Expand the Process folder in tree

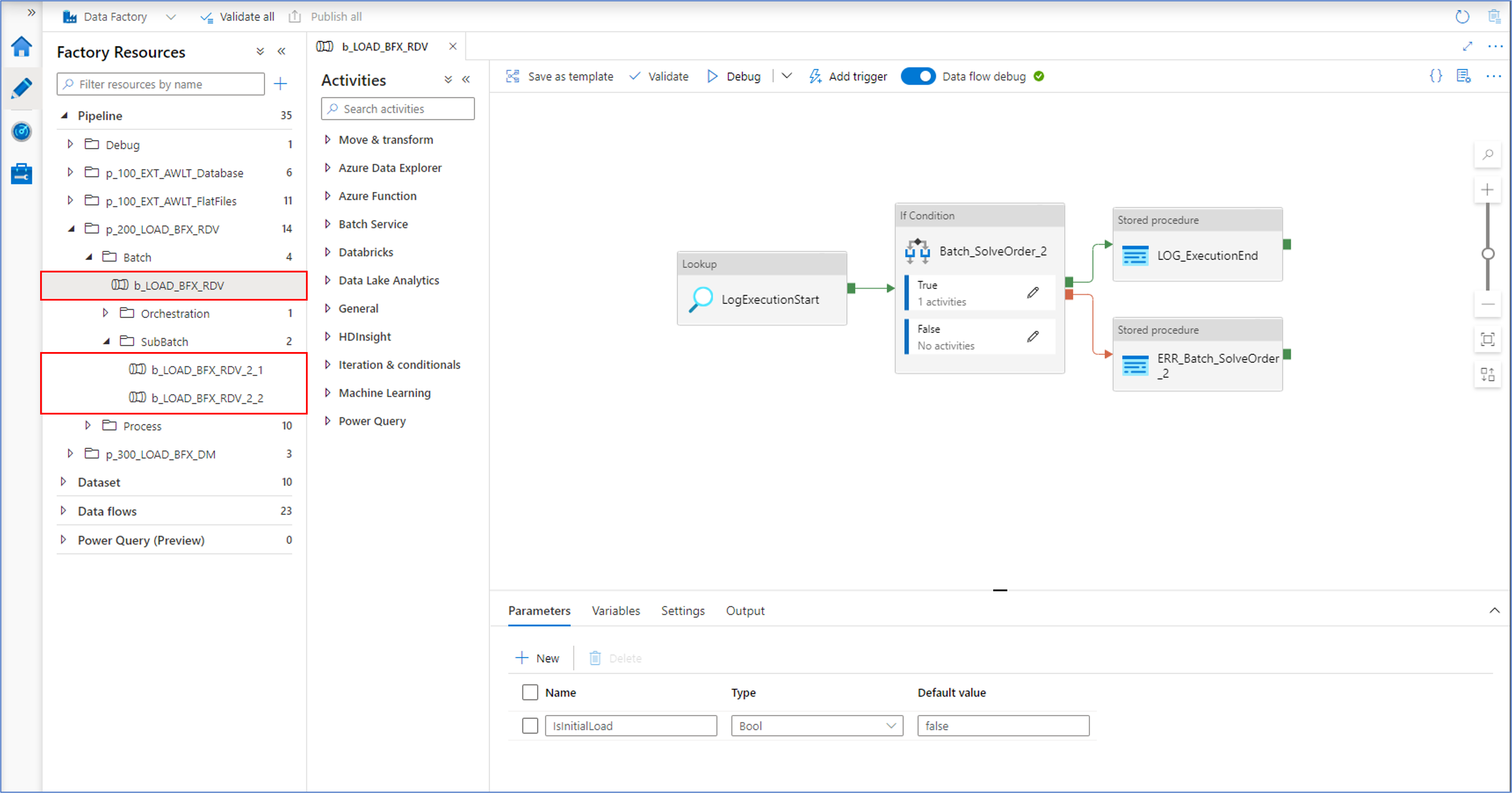88,425
